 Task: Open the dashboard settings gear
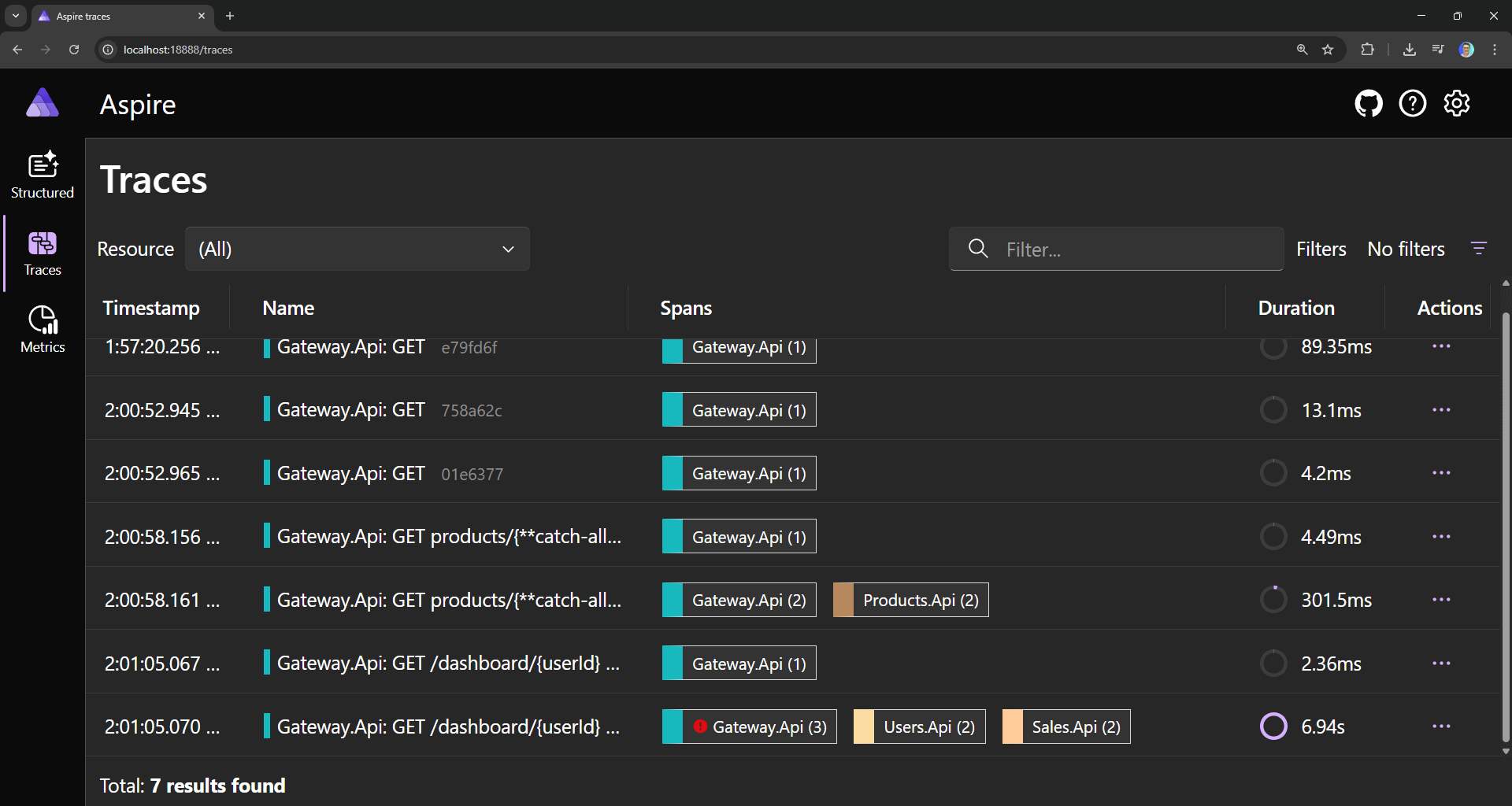point(1457,103)
